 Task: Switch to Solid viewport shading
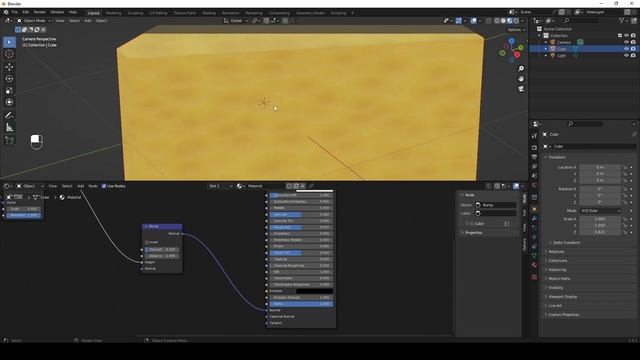(x=503, y=20)
